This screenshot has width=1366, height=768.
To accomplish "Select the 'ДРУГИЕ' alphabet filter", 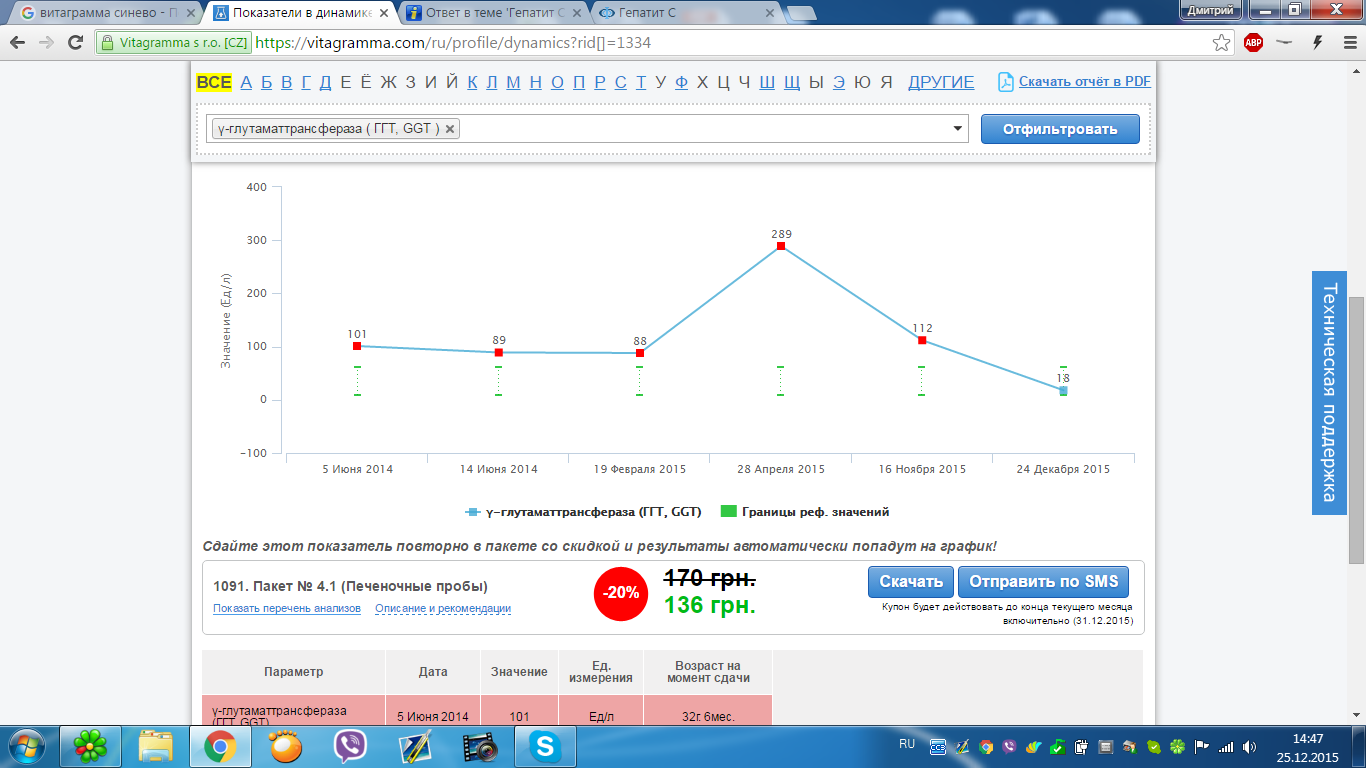I will pyautogui.click(x=940, y=82).
